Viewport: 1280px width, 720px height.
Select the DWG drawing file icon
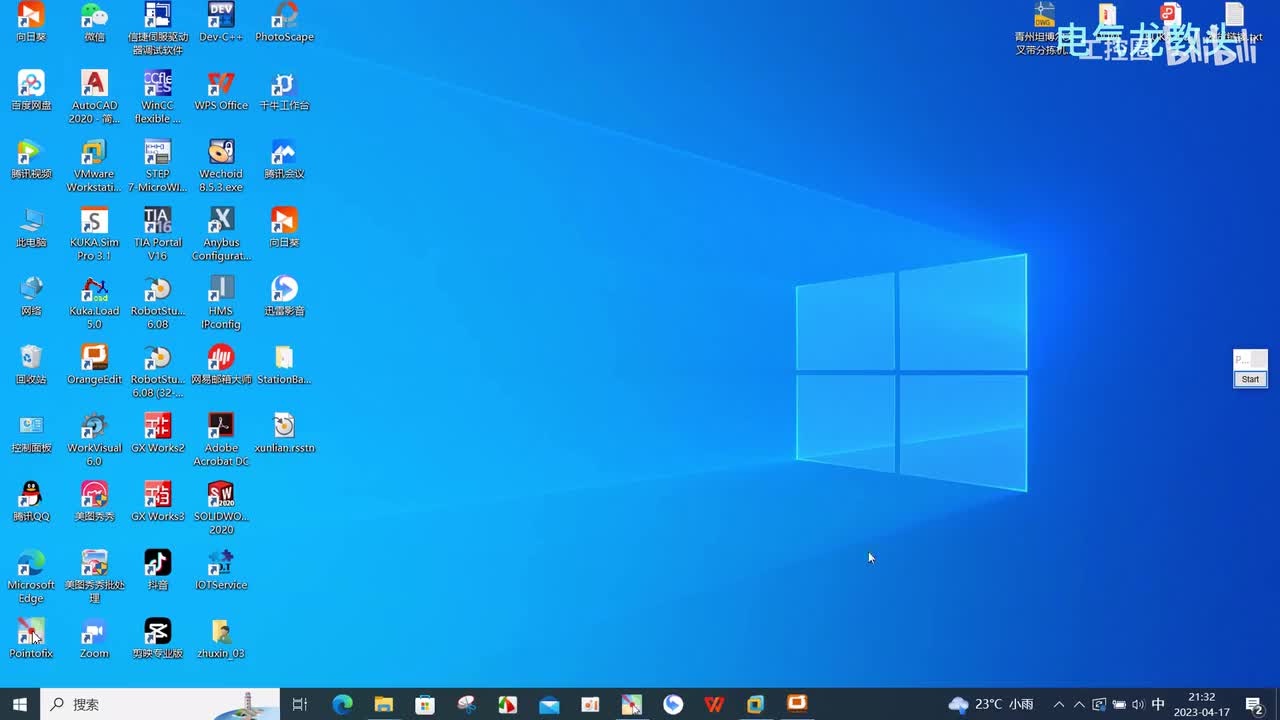point(1044,28)
